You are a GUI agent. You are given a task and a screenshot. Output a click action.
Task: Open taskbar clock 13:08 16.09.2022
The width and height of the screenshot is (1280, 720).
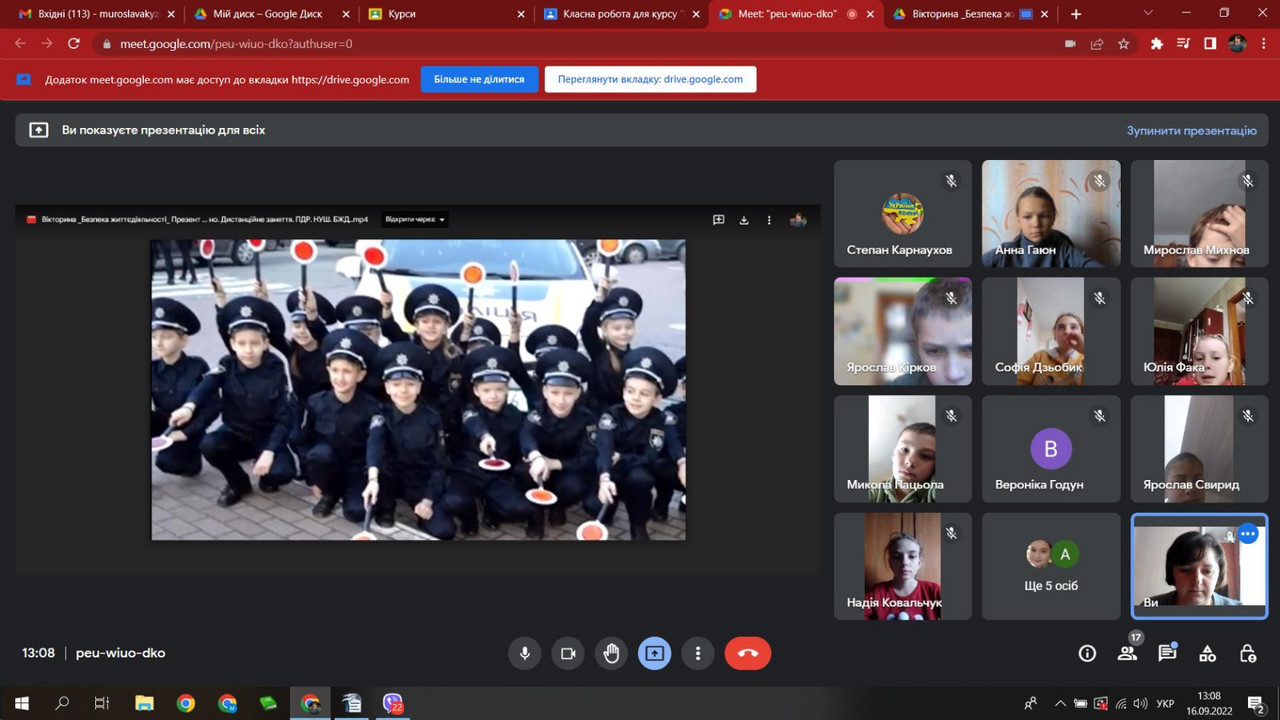coord(1209,704)
